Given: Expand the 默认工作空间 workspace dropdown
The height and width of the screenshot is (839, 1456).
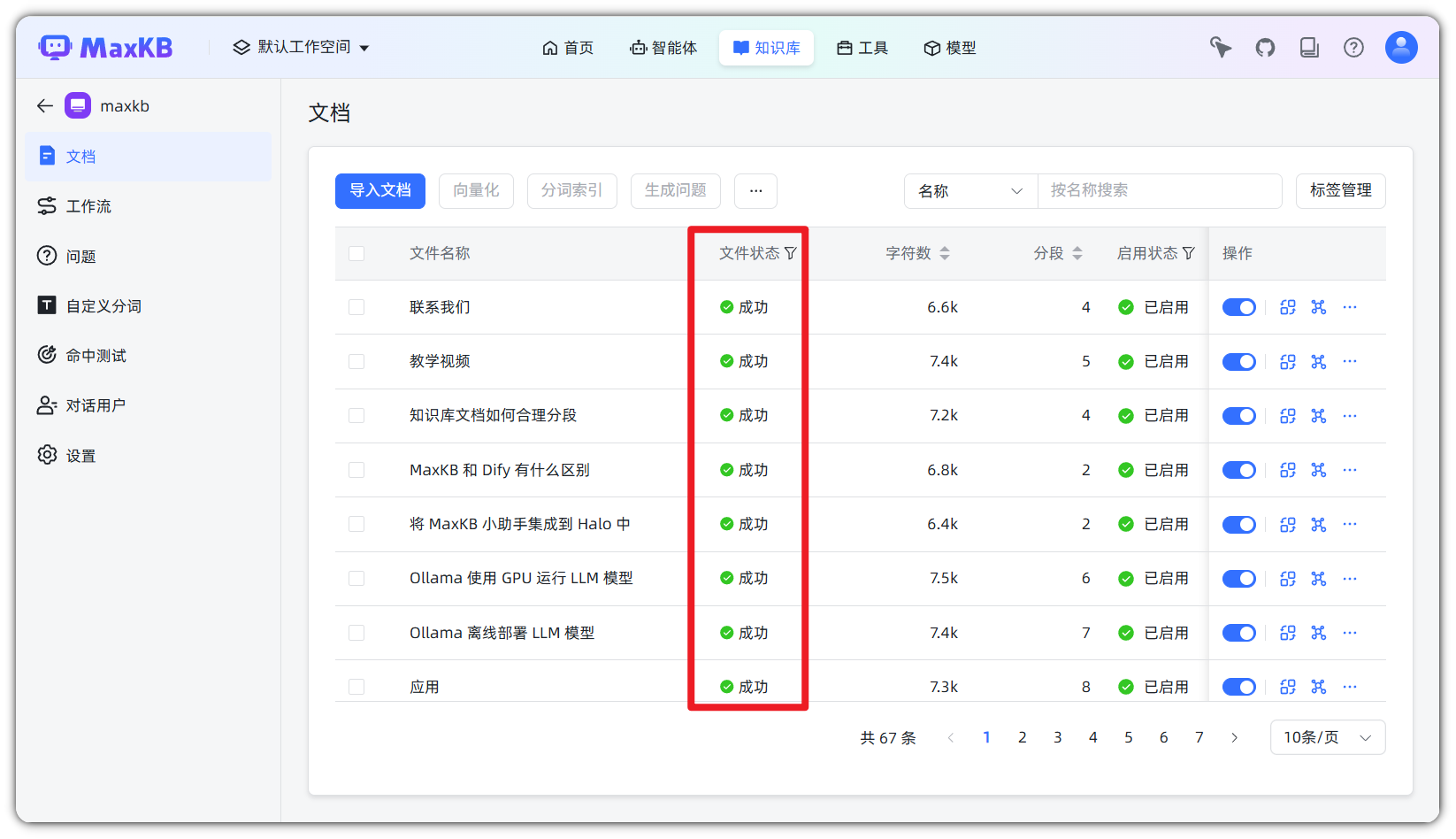Looking at the screenshot, I should coord(301,47).
